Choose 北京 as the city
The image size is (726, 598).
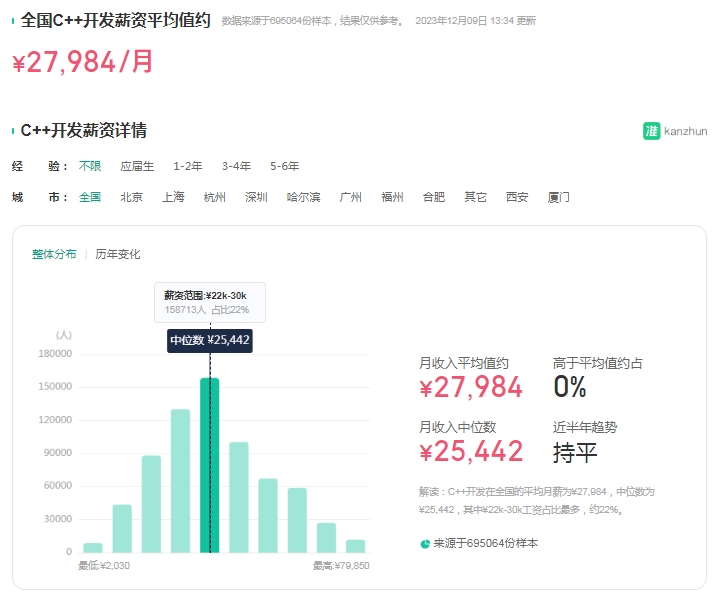coord(131,197)
